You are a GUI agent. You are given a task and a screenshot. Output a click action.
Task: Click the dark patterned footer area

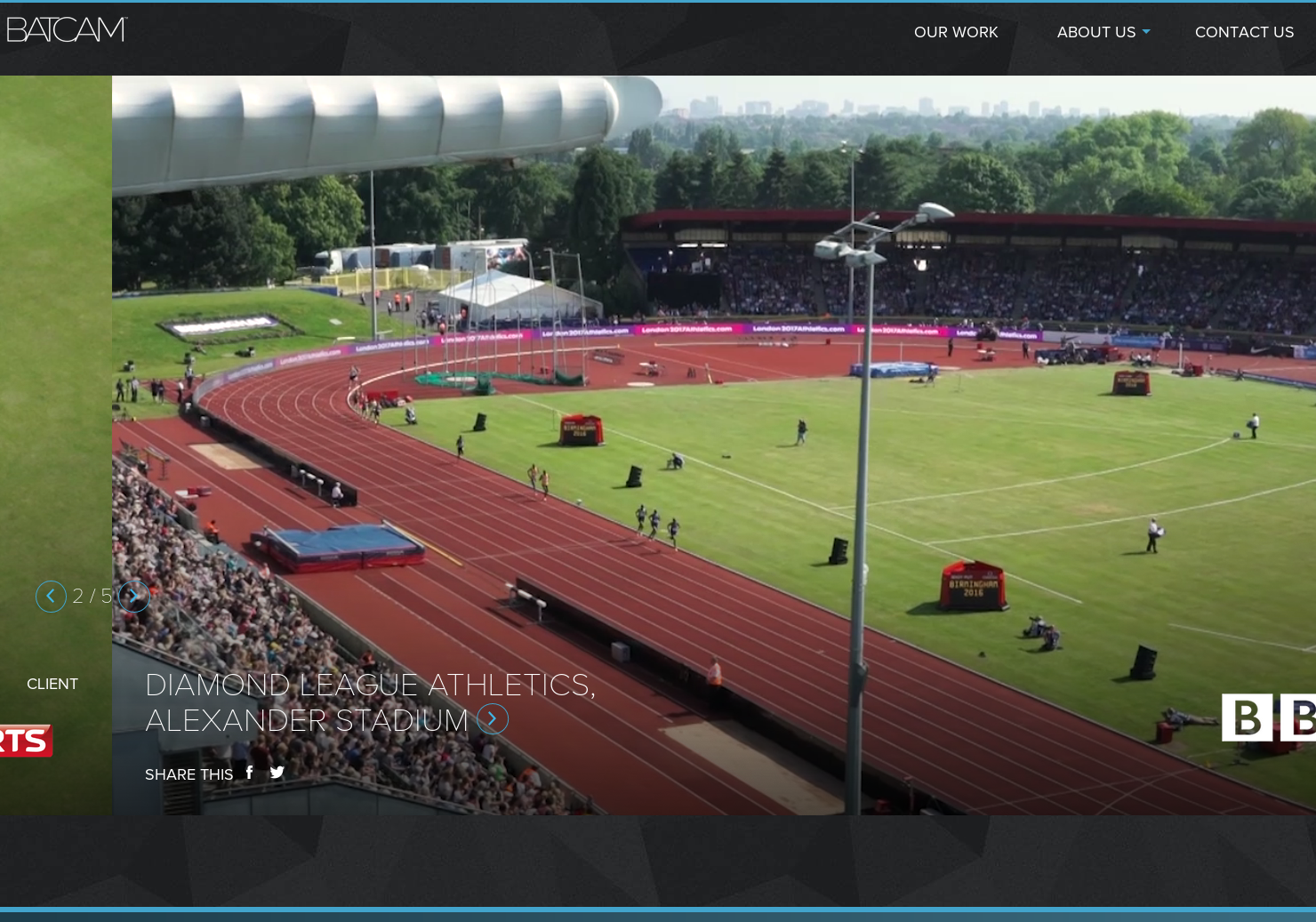pyautogui.click(x=658, y=861)
